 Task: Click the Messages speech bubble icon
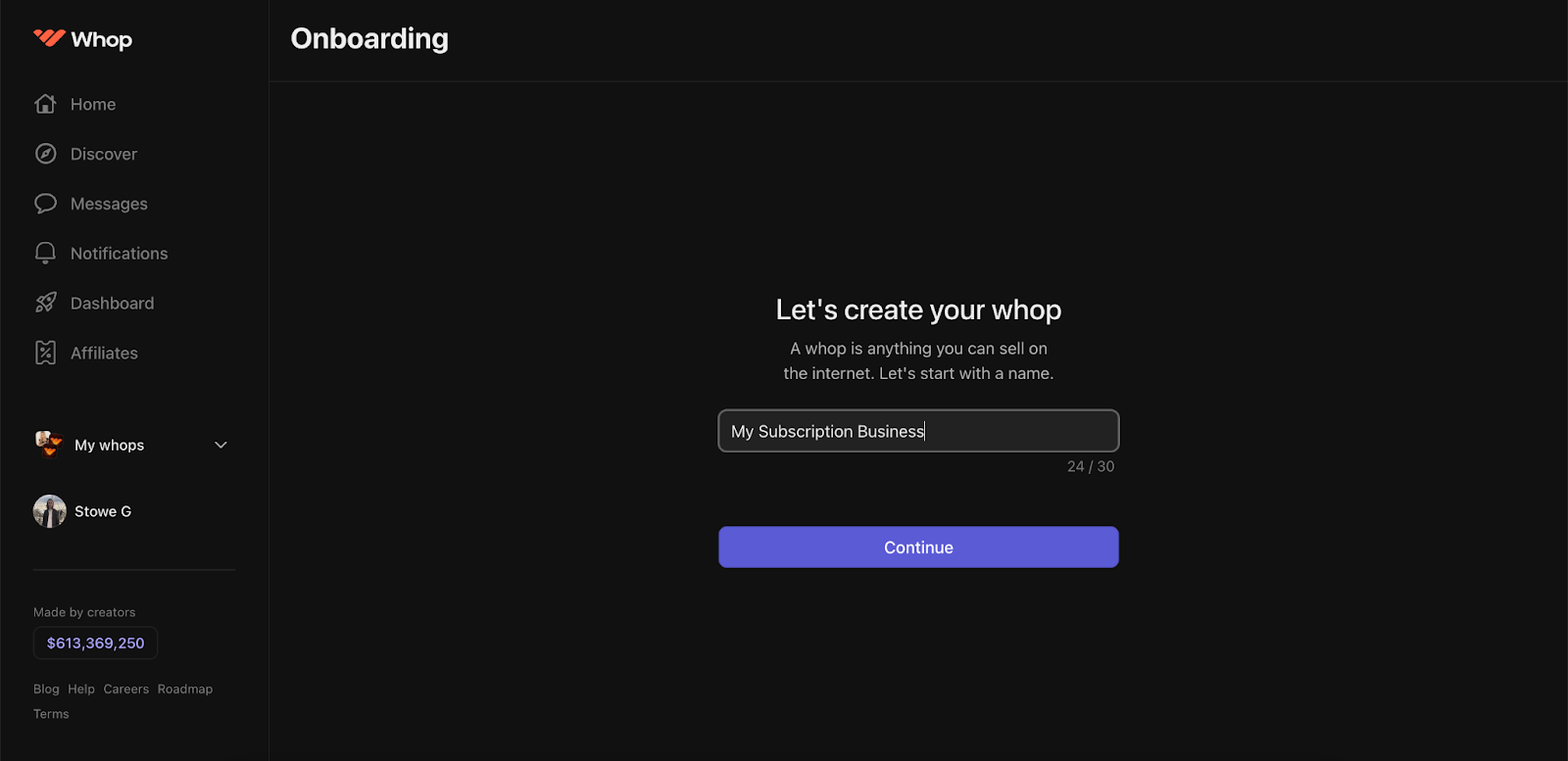pos(45,204)
